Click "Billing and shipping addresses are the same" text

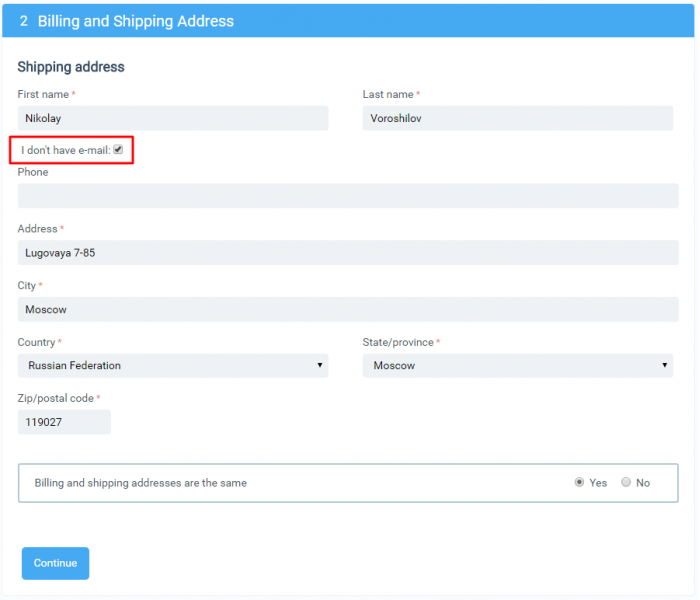(x=141, y=483)
